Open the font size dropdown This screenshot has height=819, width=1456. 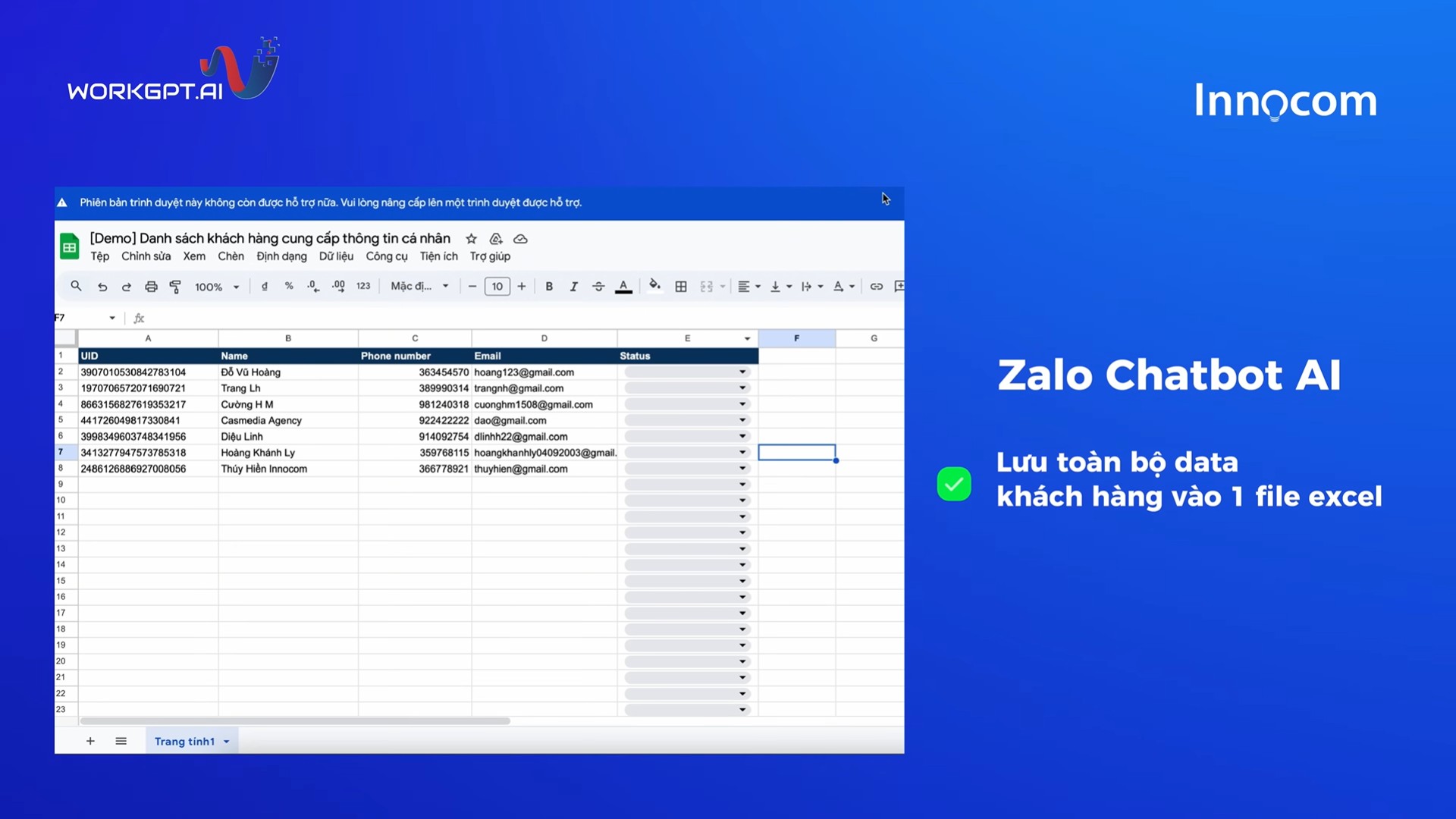tap(497, 286)
